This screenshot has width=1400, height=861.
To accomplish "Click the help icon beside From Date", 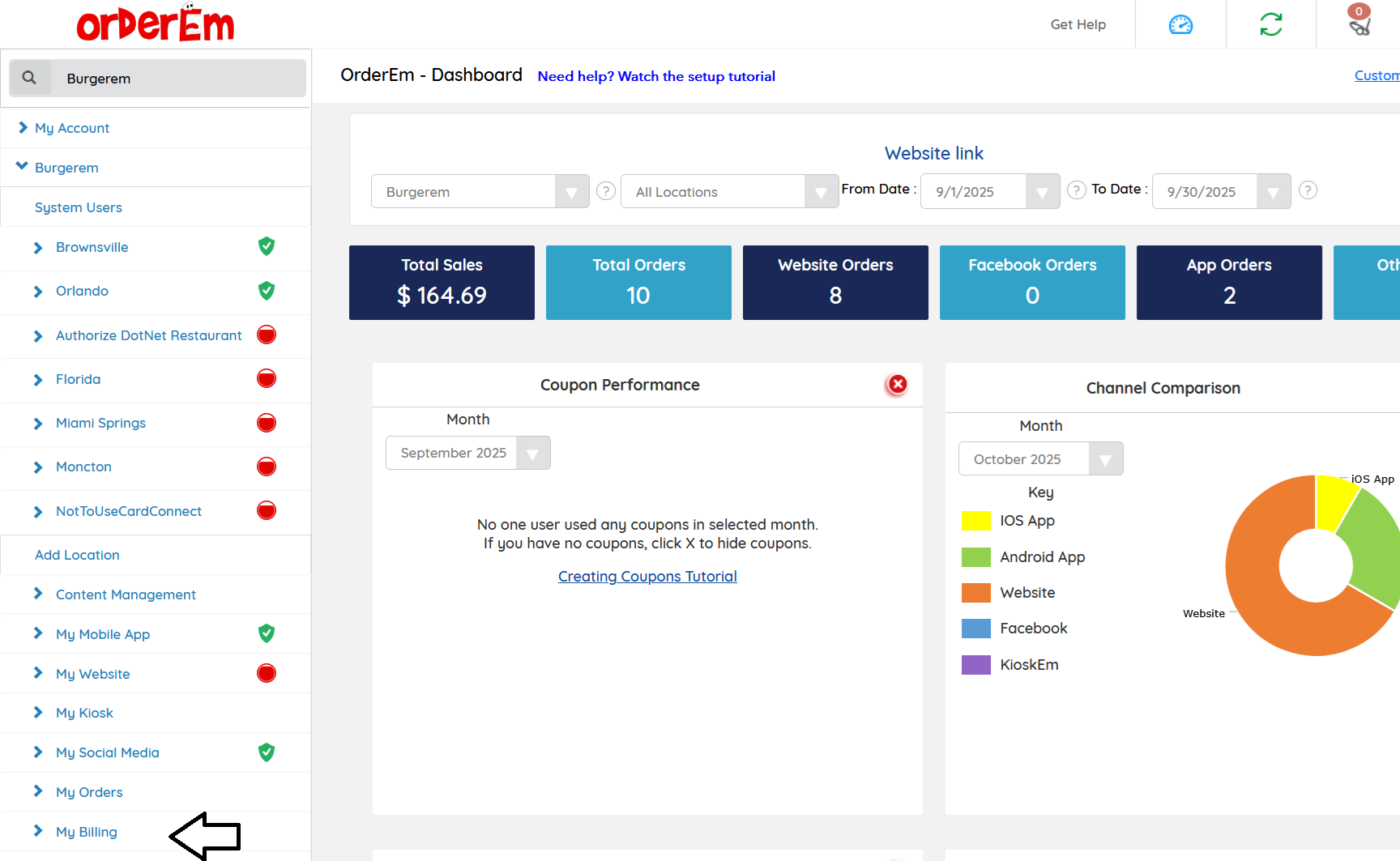I will [1076, 190].
